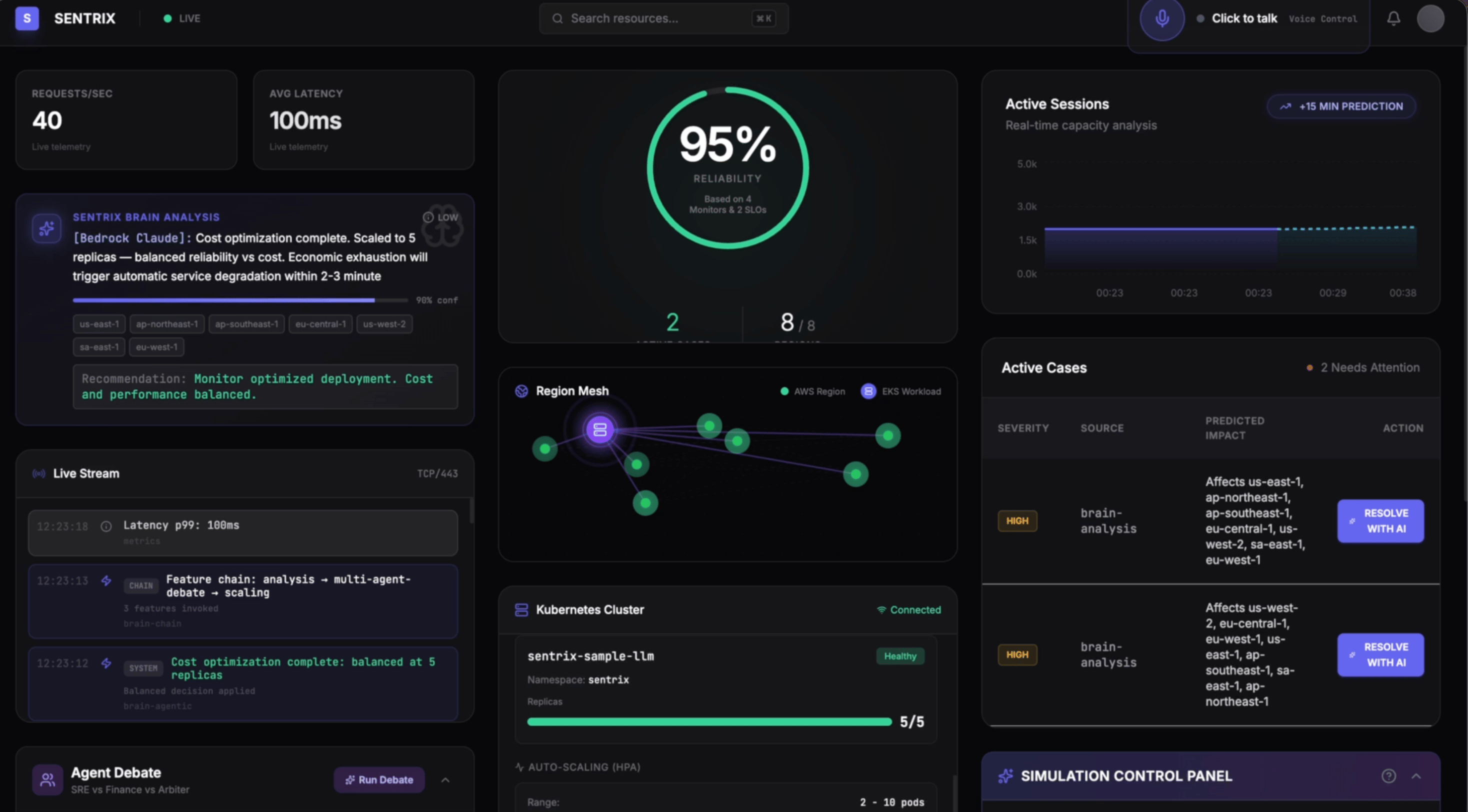Toggle the +15 MIN PREDICTION pill

click(x=1341, y=106)
